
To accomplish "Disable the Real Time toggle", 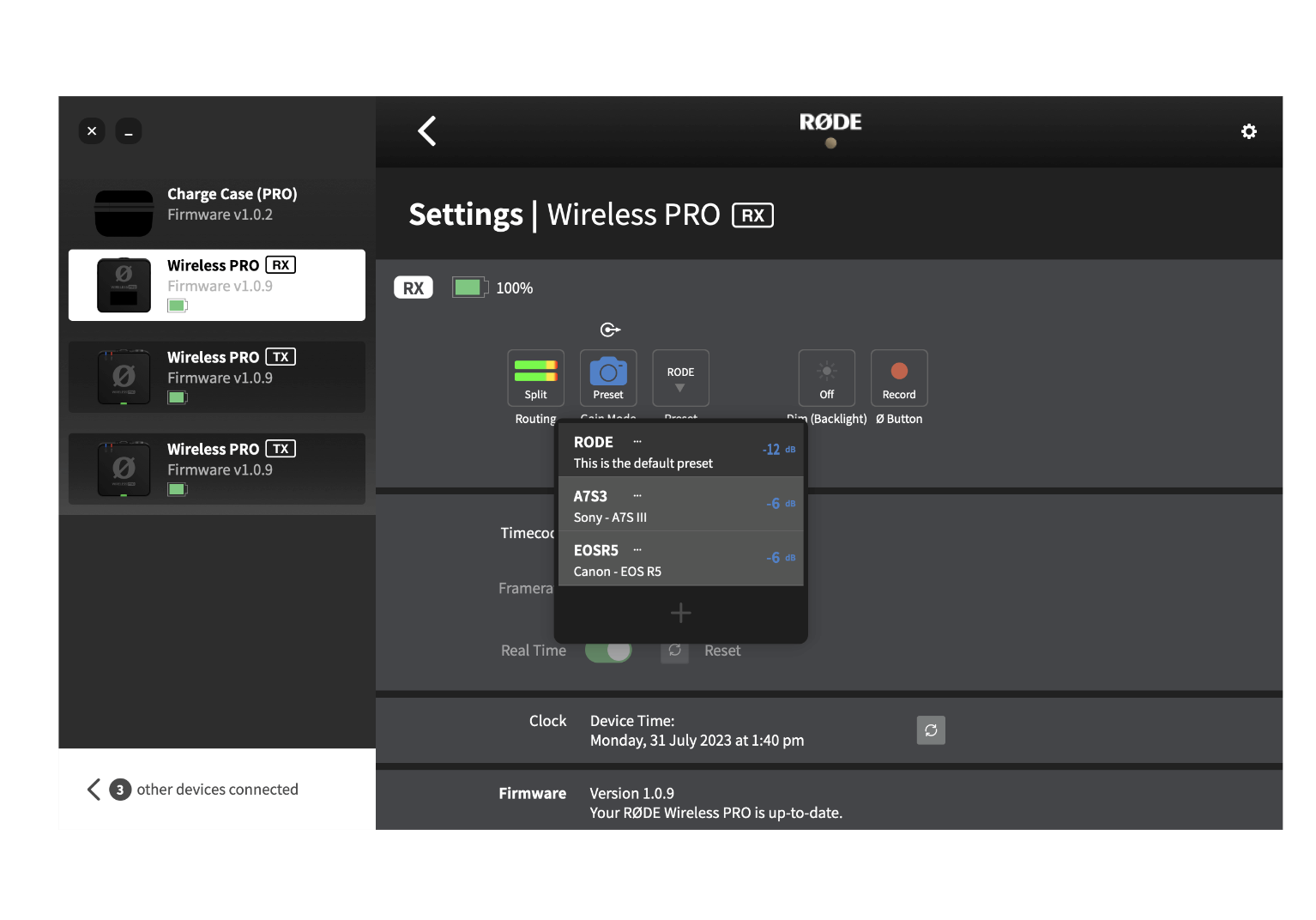I will [608, 651].
